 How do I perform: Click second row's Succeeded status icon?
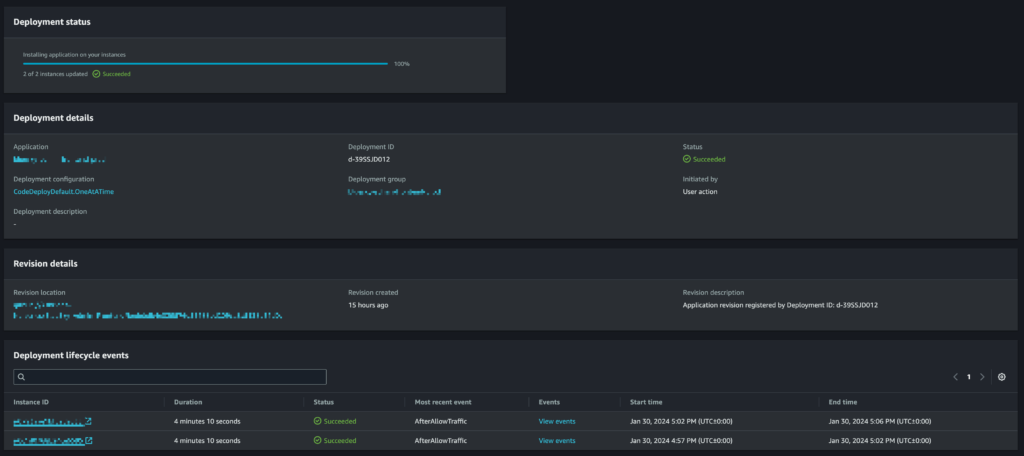[x=317, y=440]
